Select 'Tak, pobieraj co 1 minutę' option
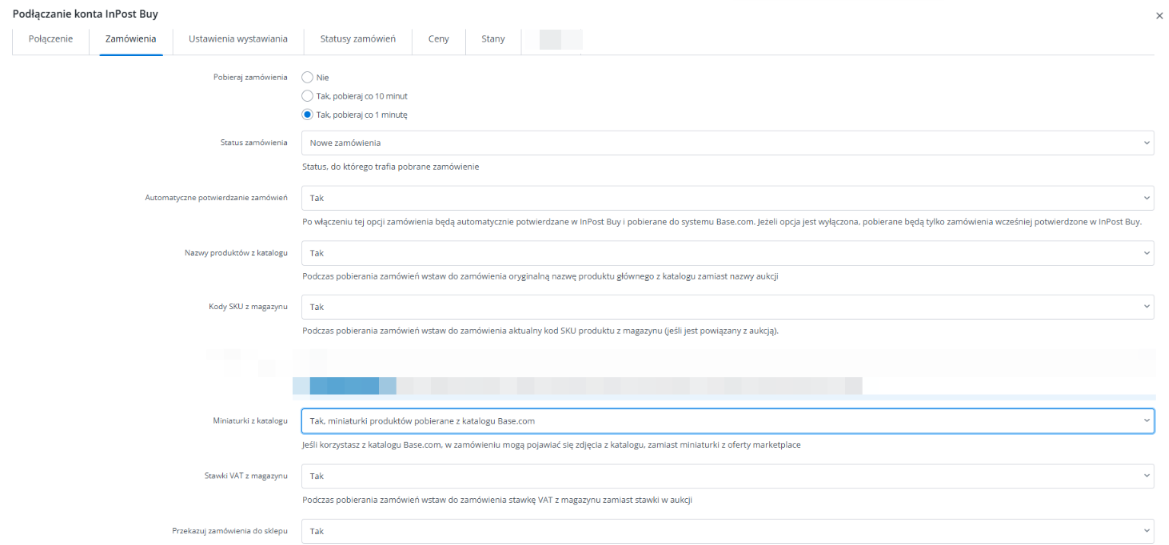The image size is (1169, 545). (308, 115)
